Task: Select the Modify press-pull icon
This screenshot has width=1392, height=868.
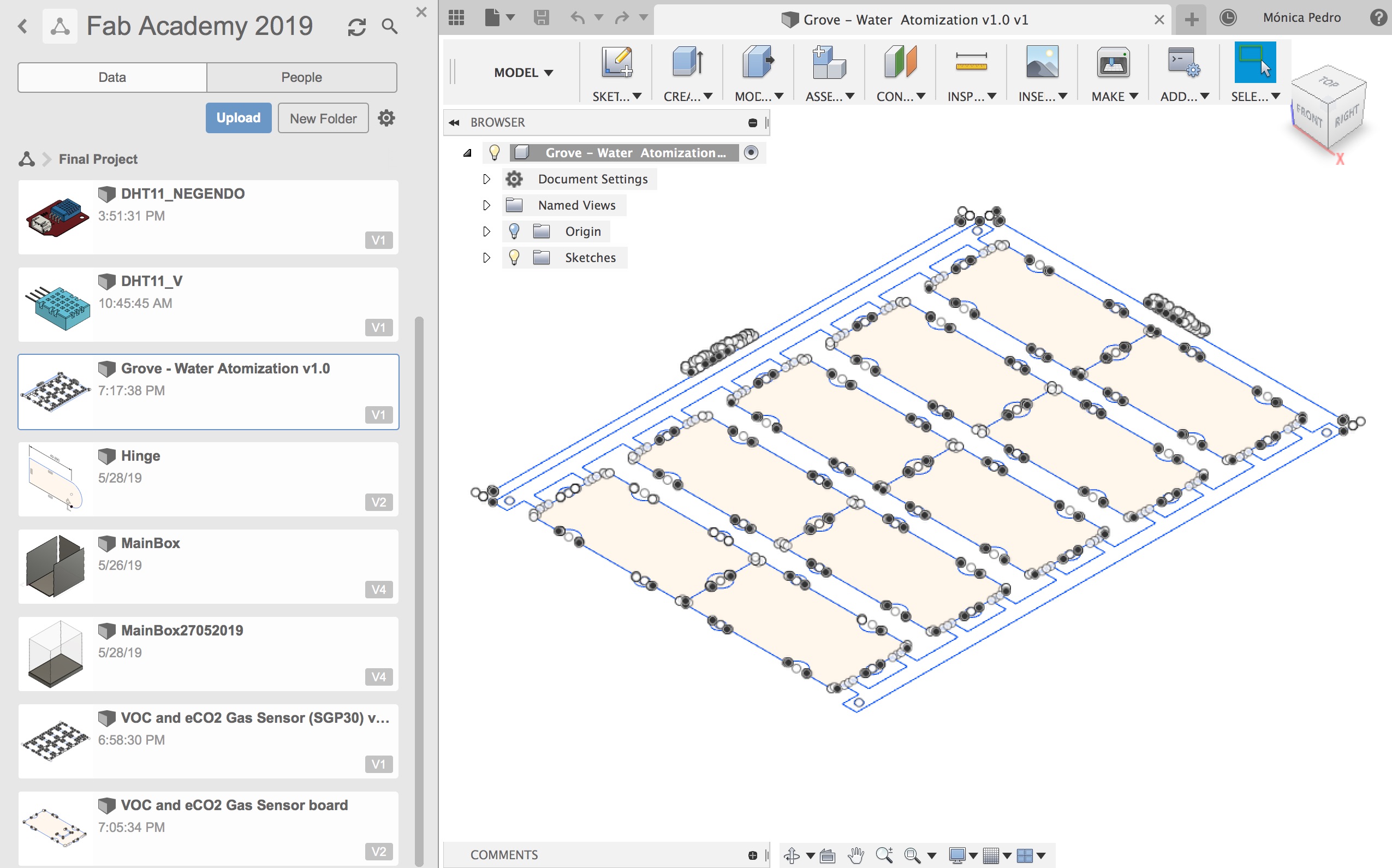Action: (x=758, y=62)
